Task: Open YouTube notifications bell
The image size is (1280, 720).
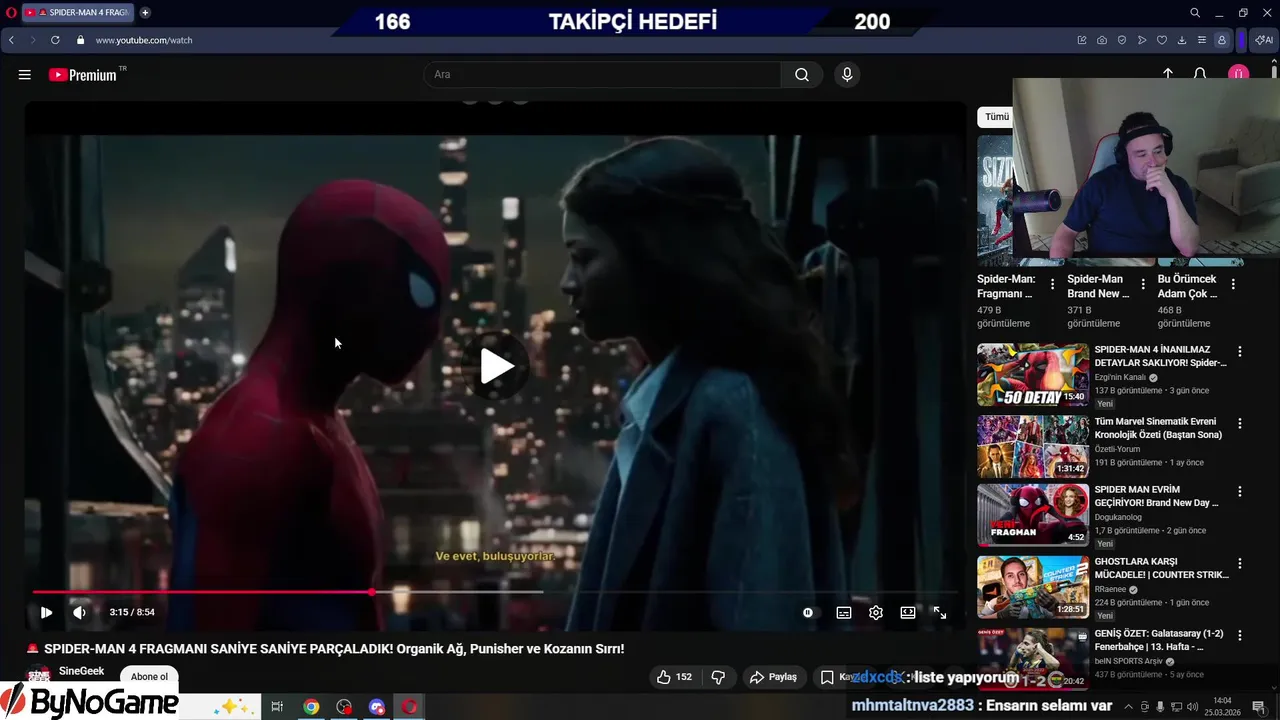Action: 1201,75
